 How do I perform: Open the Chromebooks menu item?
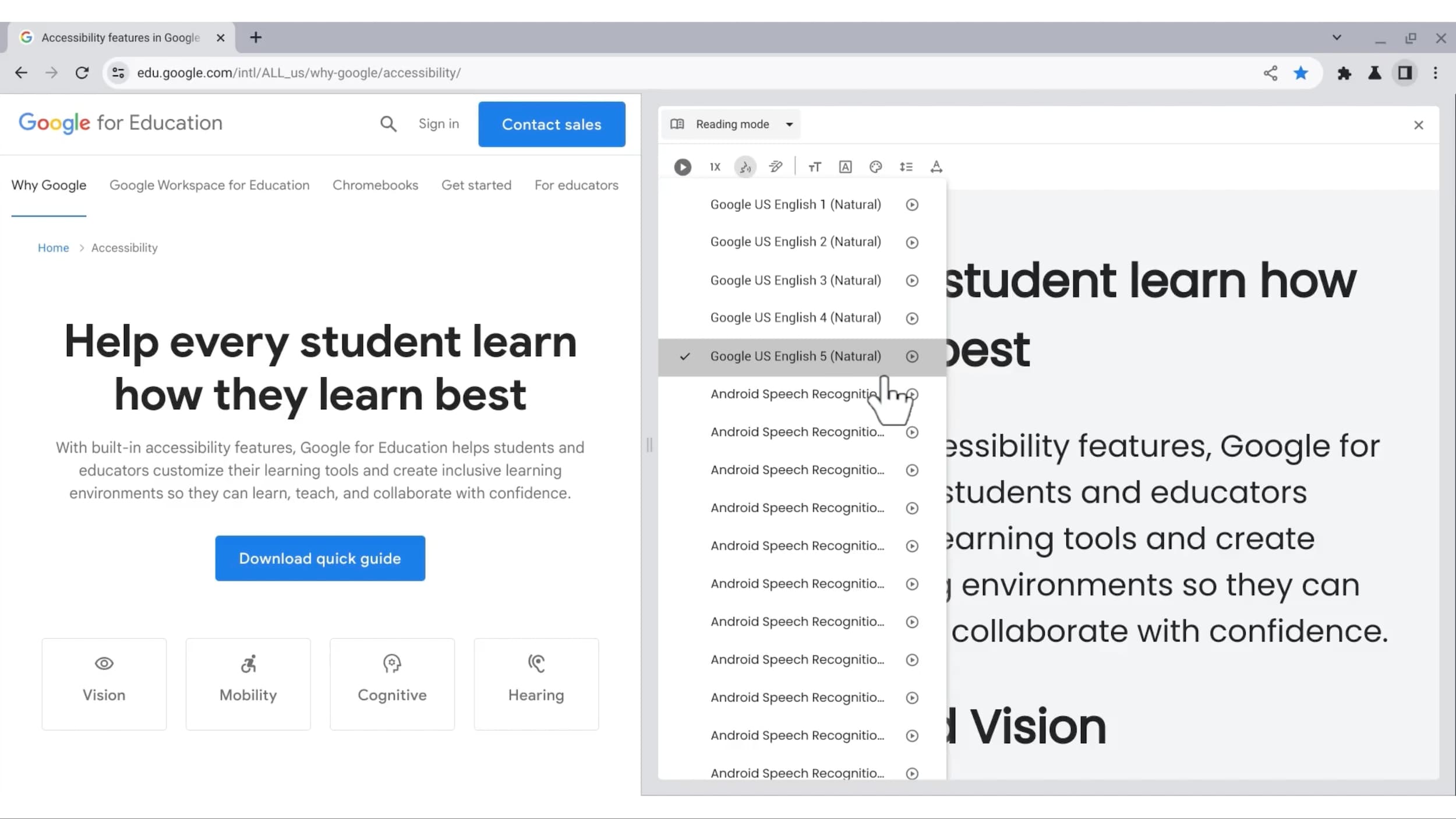tap(376, 185)
